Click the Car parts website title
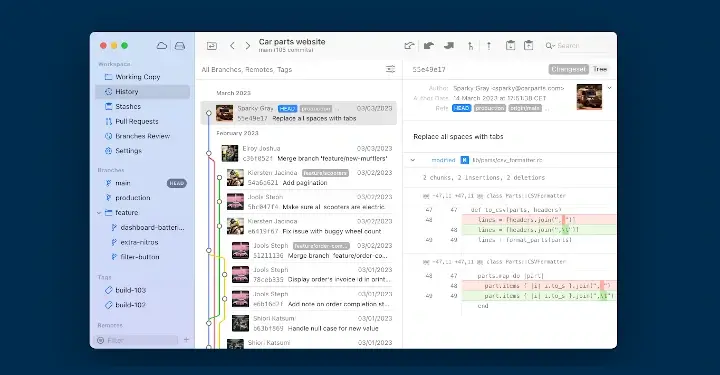This screenshot has width=720, height=375. (292, 42)
